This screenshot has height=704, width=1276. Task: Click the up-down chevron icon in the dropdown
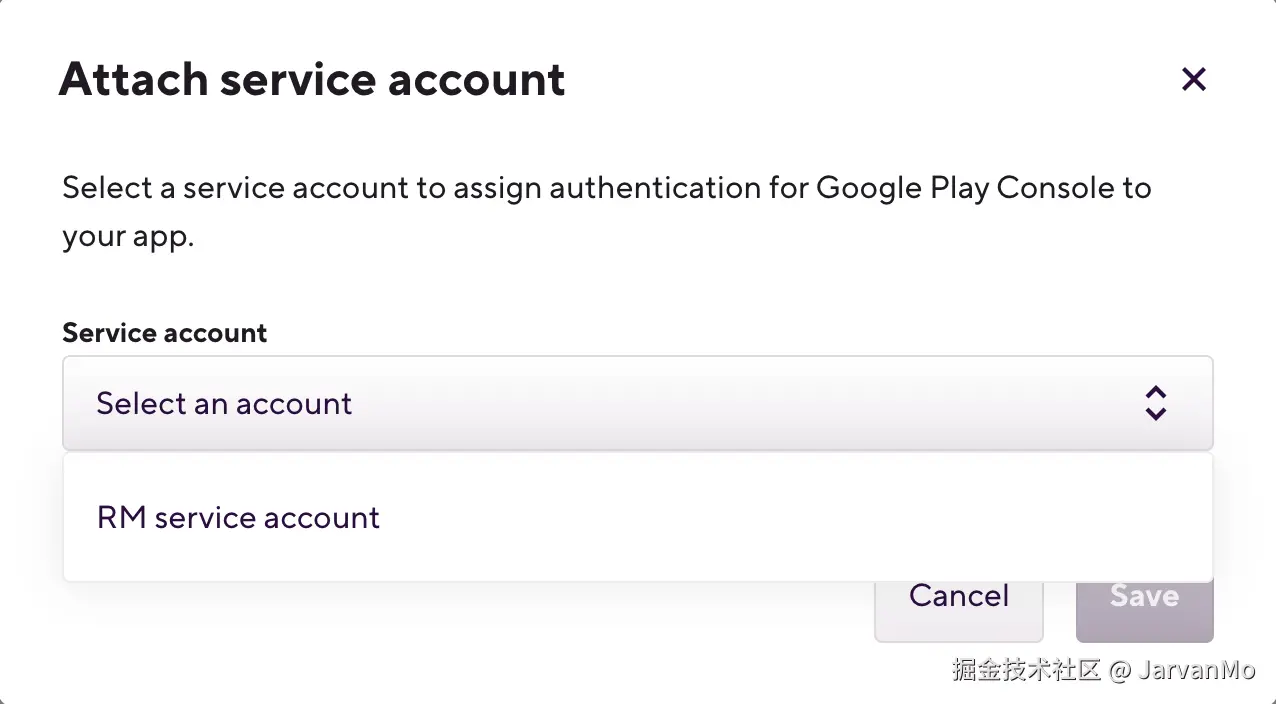1155,403
